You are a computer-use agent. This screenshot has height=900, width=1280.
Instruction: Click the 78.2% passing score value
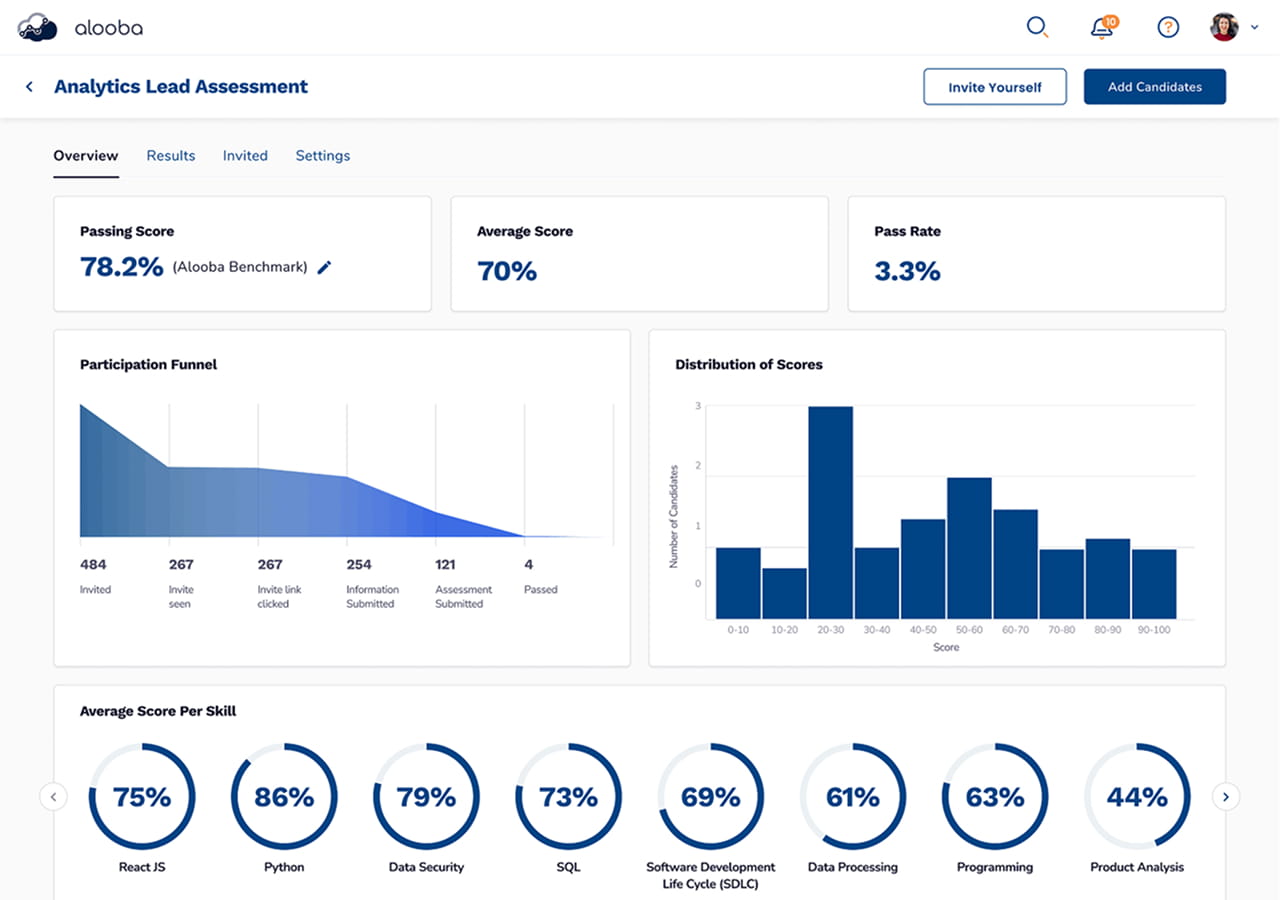point(122,267)
